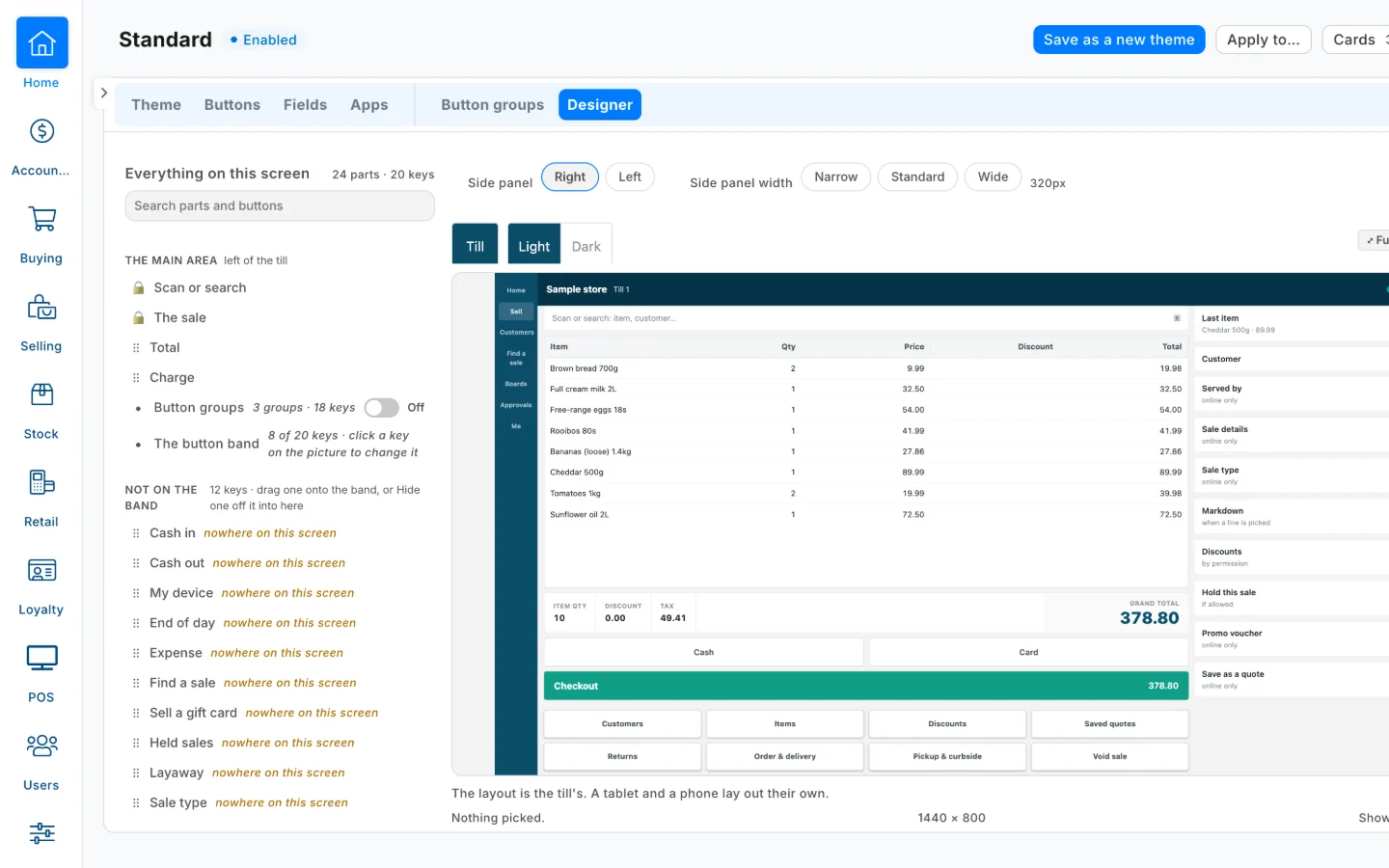Select the Sell a gift card row
The height and width of the screenshot is (868, 1389).
click(x=280, y=713)
